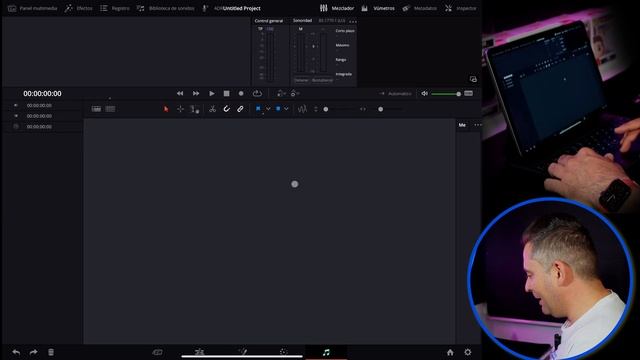Open the marker color dropdown arrow
The image size is (640, 360).
coord(286,109)
